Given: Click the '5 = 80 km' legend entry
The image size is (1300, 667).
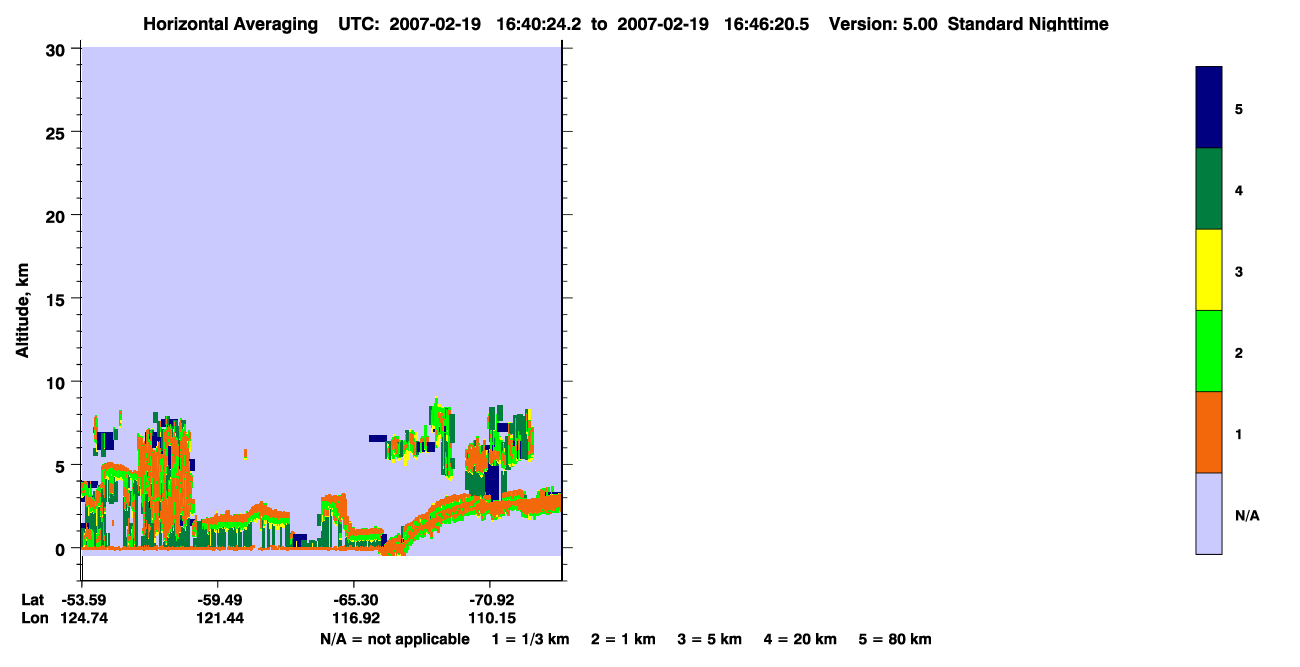Looking at the screenshot, I should pos(895,639).
